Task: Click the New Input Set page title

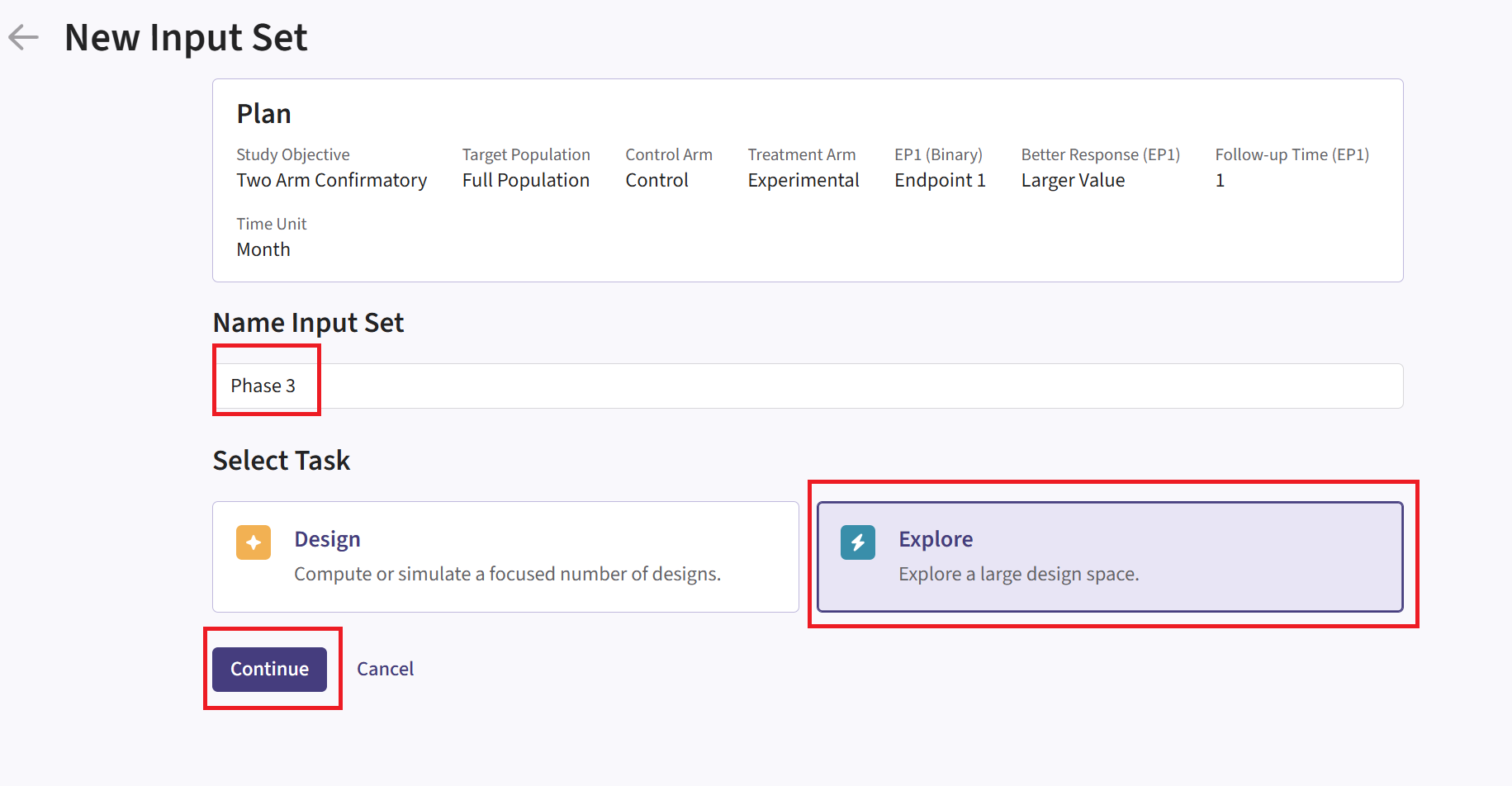Action: (x=186, y=37)
